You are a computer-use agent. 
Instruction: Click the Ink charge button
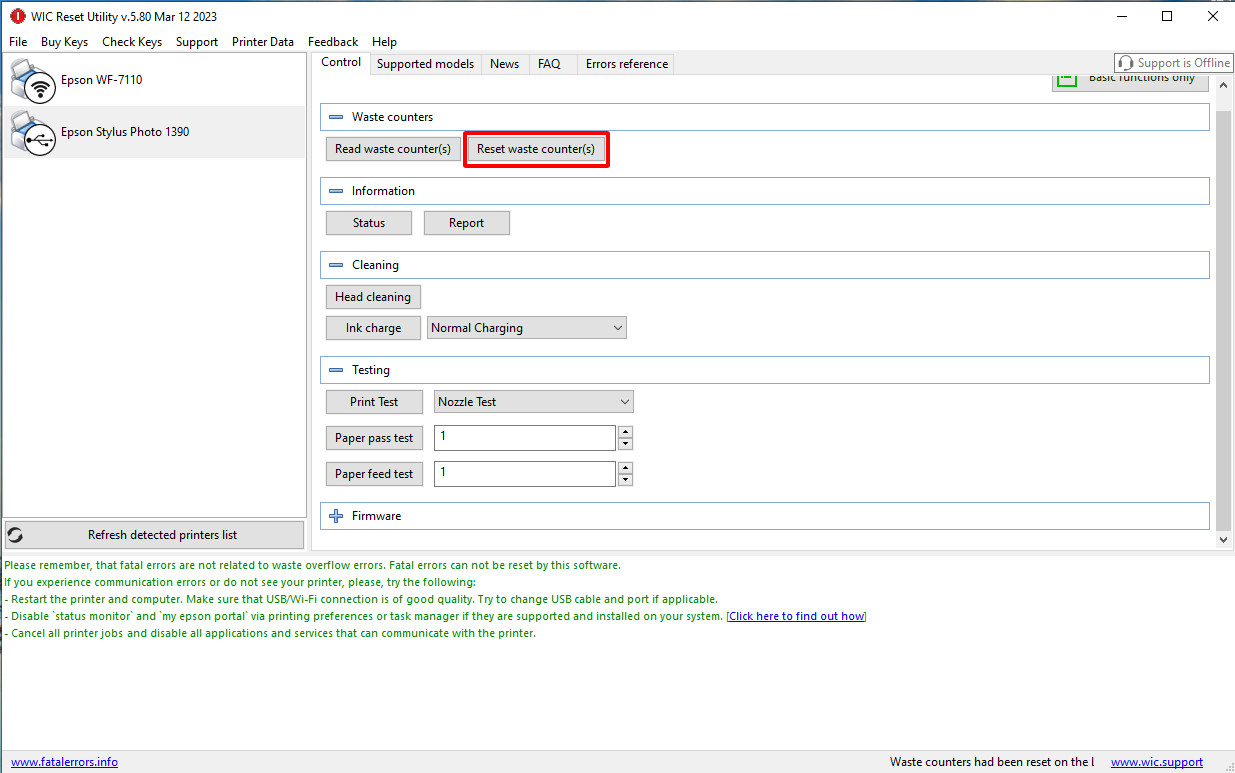[373, 328]
